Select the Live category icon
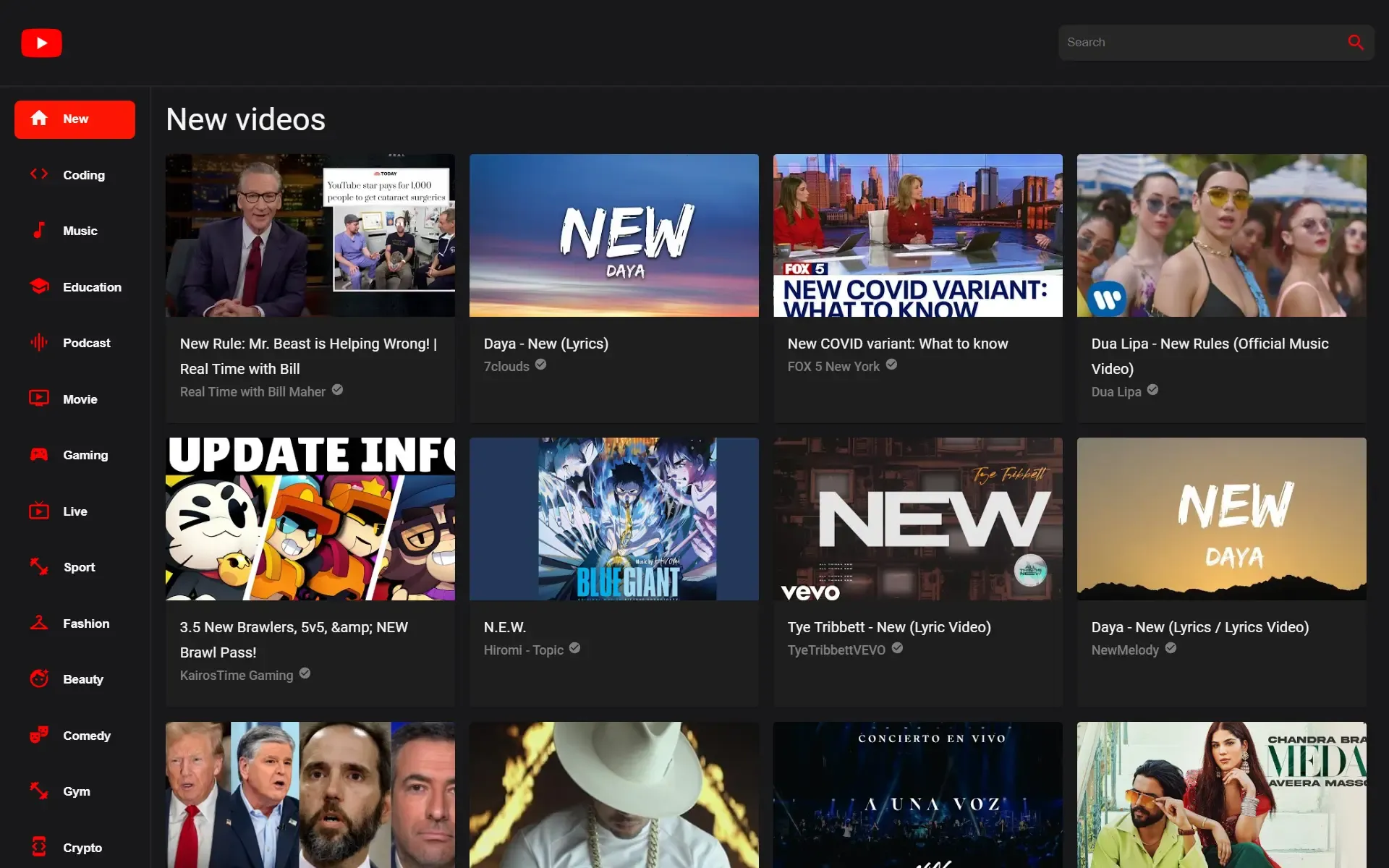 [40, 511]
